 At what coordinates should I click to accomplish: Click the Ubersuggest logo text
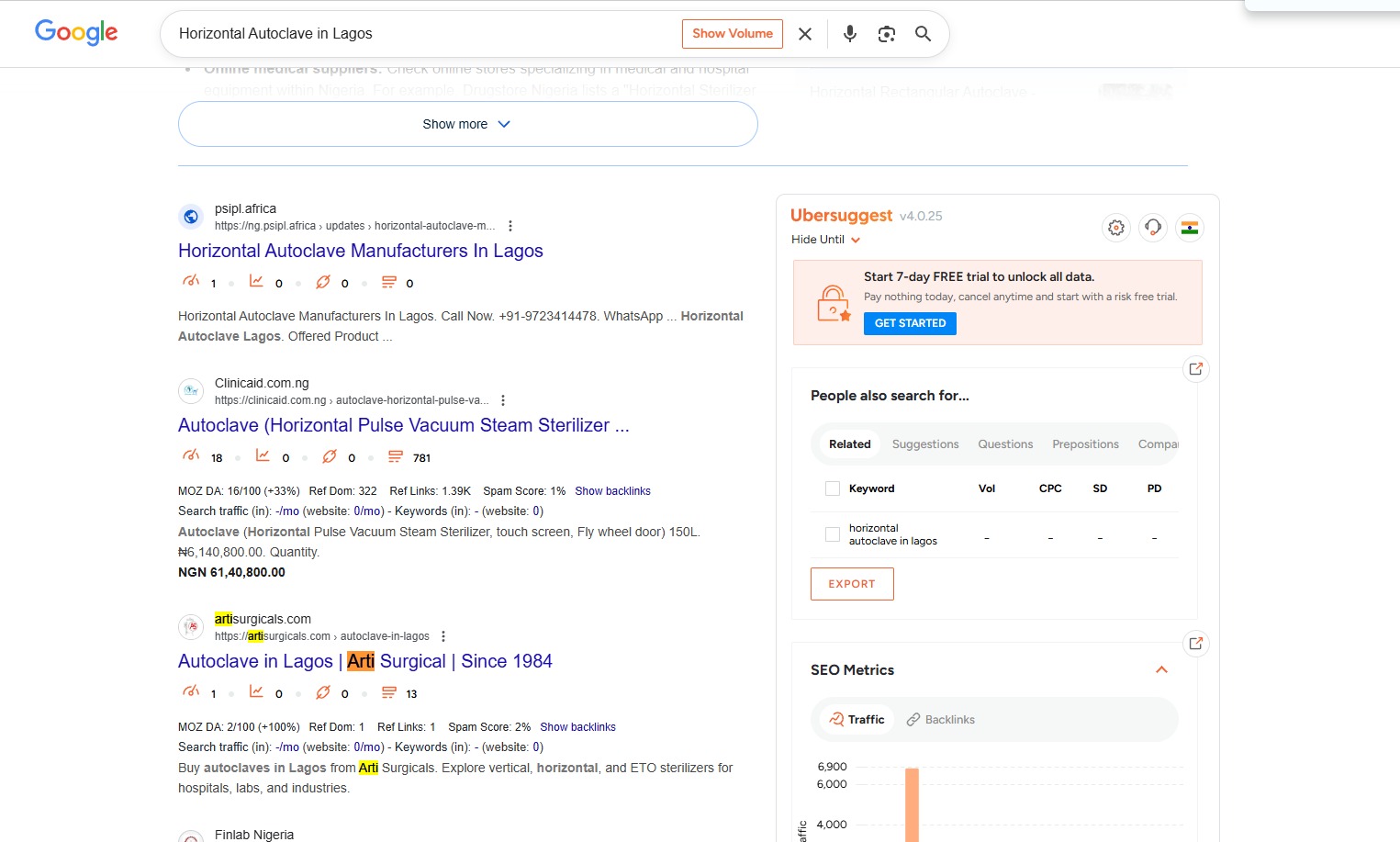(x=841, y=215)
